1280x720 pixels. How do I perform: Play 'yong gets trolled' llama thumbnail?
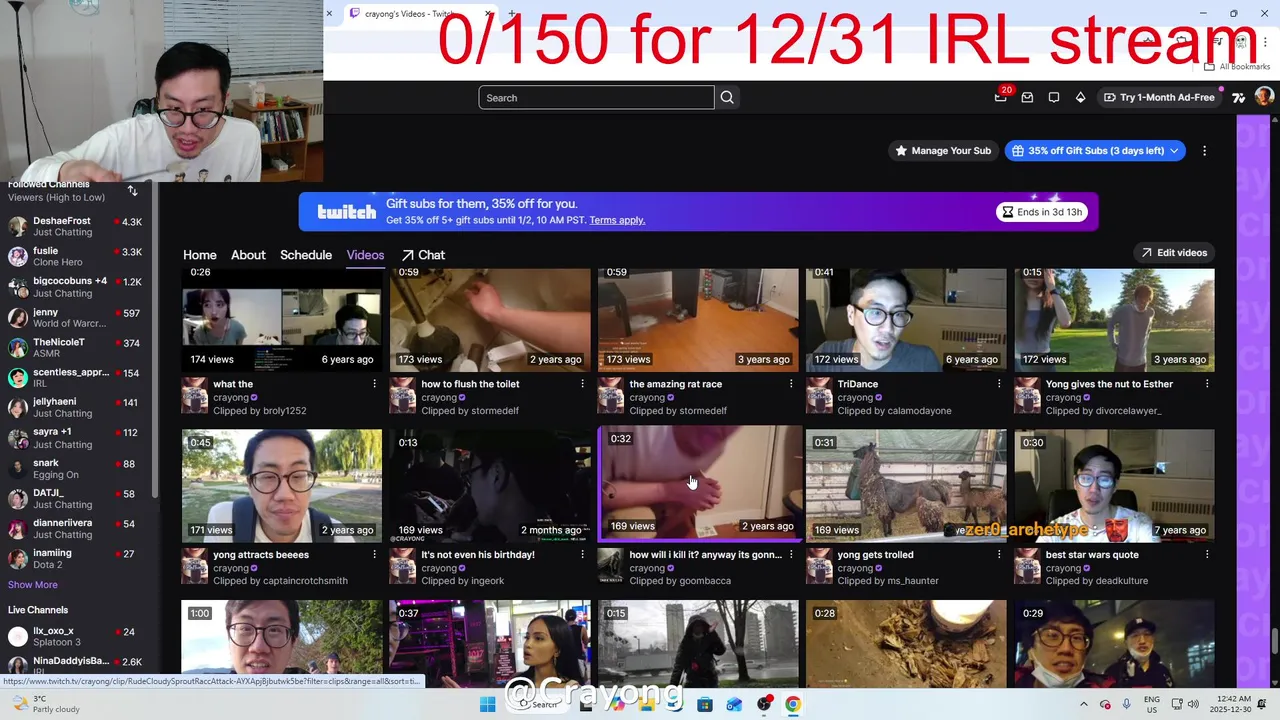(x=906, y=486)
